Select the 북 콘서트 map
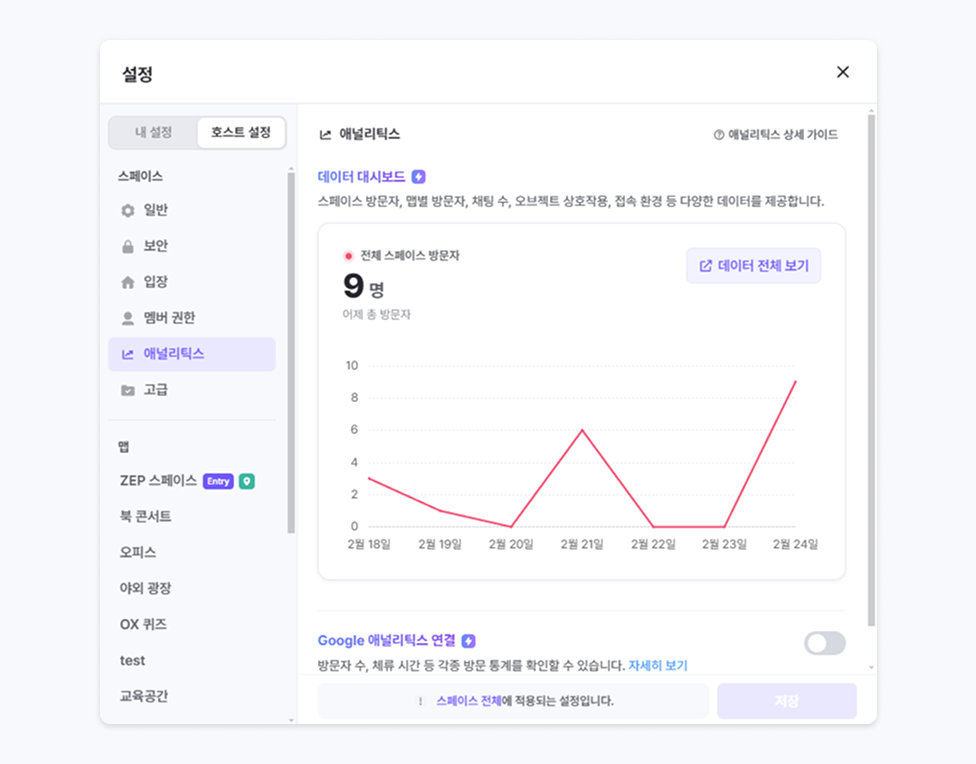The width and height of the screenshot is (976, 764). click(146, 517)
